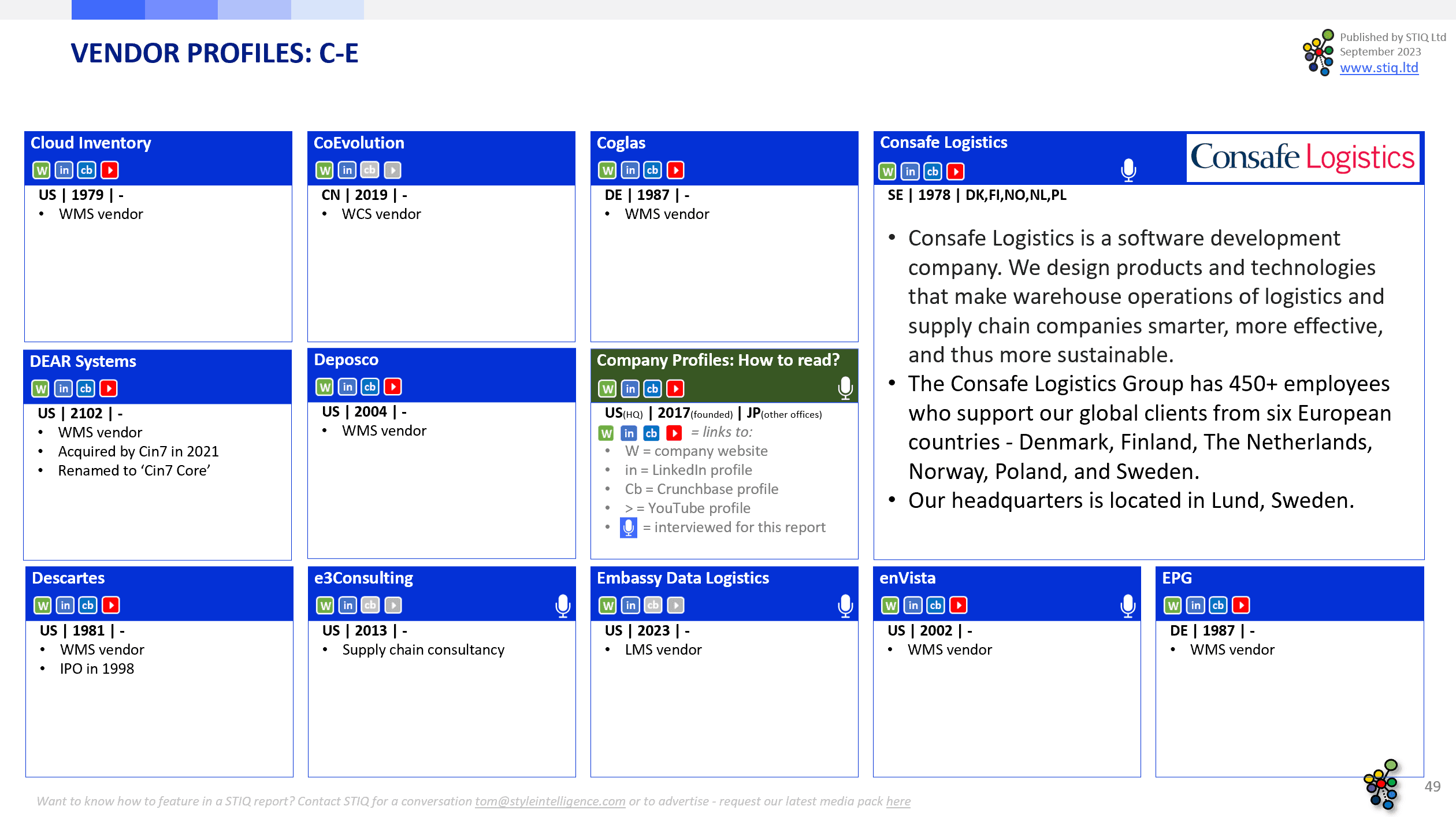Click STIQ logo beside published text
Image resolution: width=1456 pixels, height=817 pixels.
[x=1319, y=52]
